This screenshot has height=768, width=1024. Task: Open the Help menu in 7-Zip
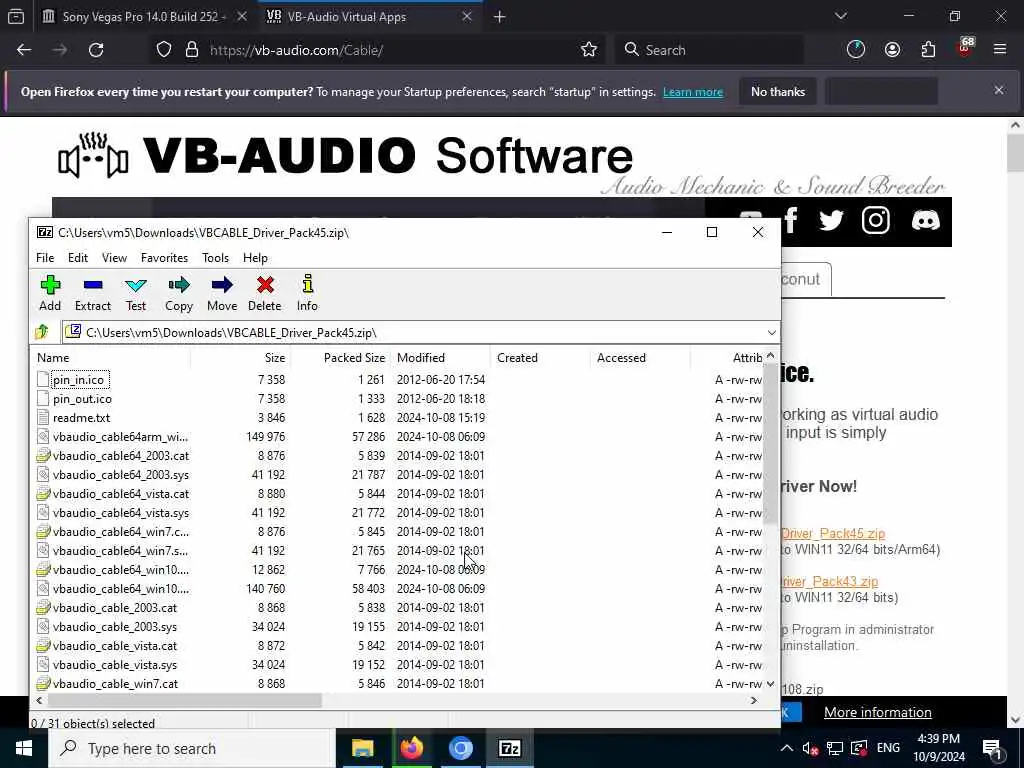(255, 258)
